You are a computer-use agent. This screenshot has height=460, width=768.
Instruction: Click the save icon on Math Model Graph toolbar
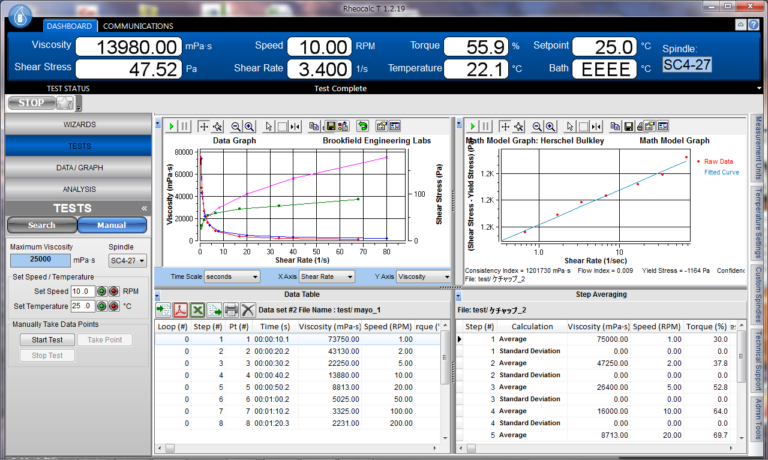tap(628, 127)
